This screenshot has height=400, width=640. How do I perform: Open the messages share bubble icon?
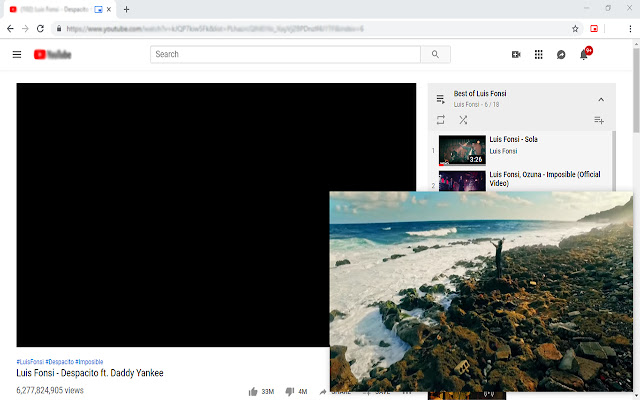pos(561,54)
